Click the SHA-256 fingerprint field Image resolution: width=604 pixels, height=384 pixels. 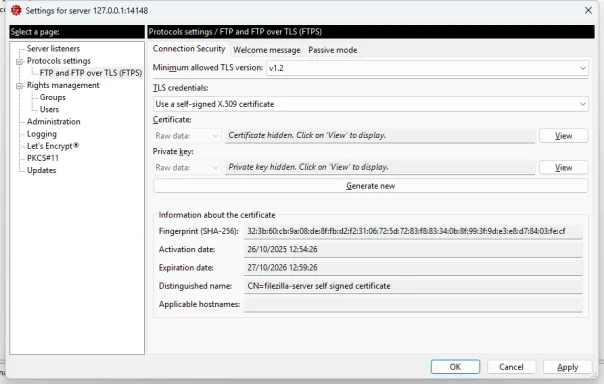point(413,231)
